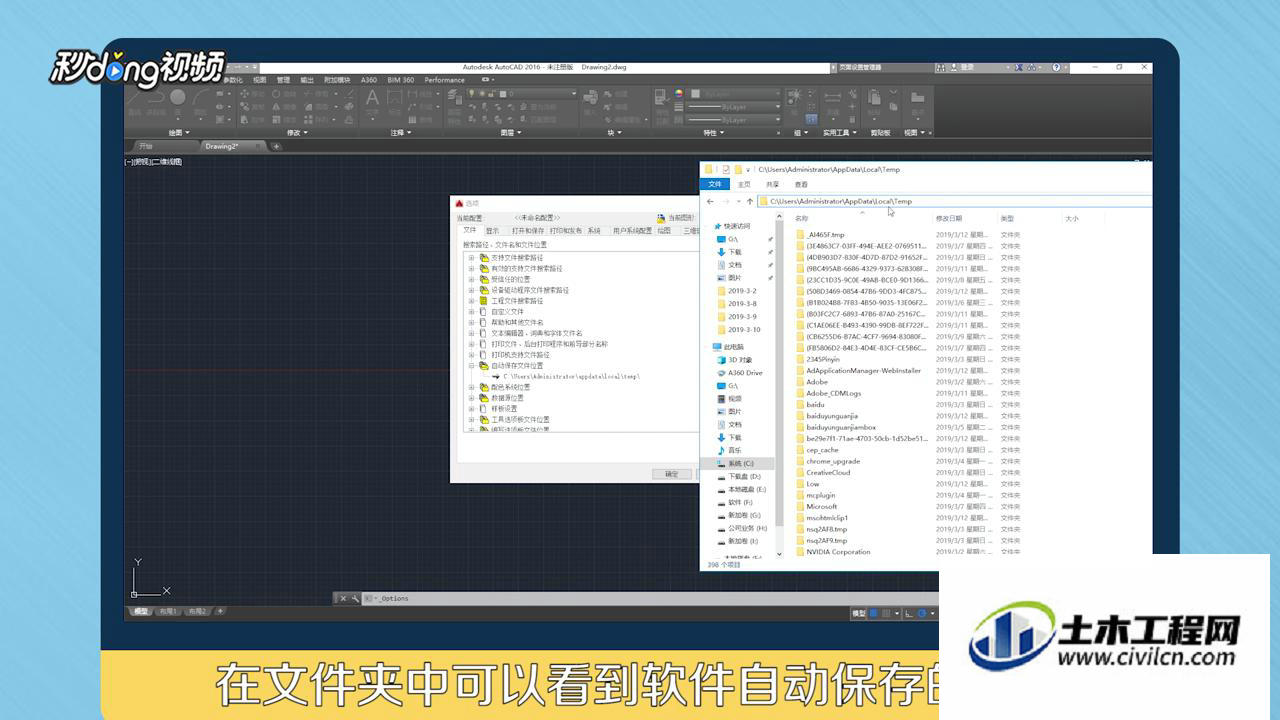Open pinned 下载 folder under quick access
Image resolution: width=1280 pixels, height=720 pixels.
pos(729,252)
